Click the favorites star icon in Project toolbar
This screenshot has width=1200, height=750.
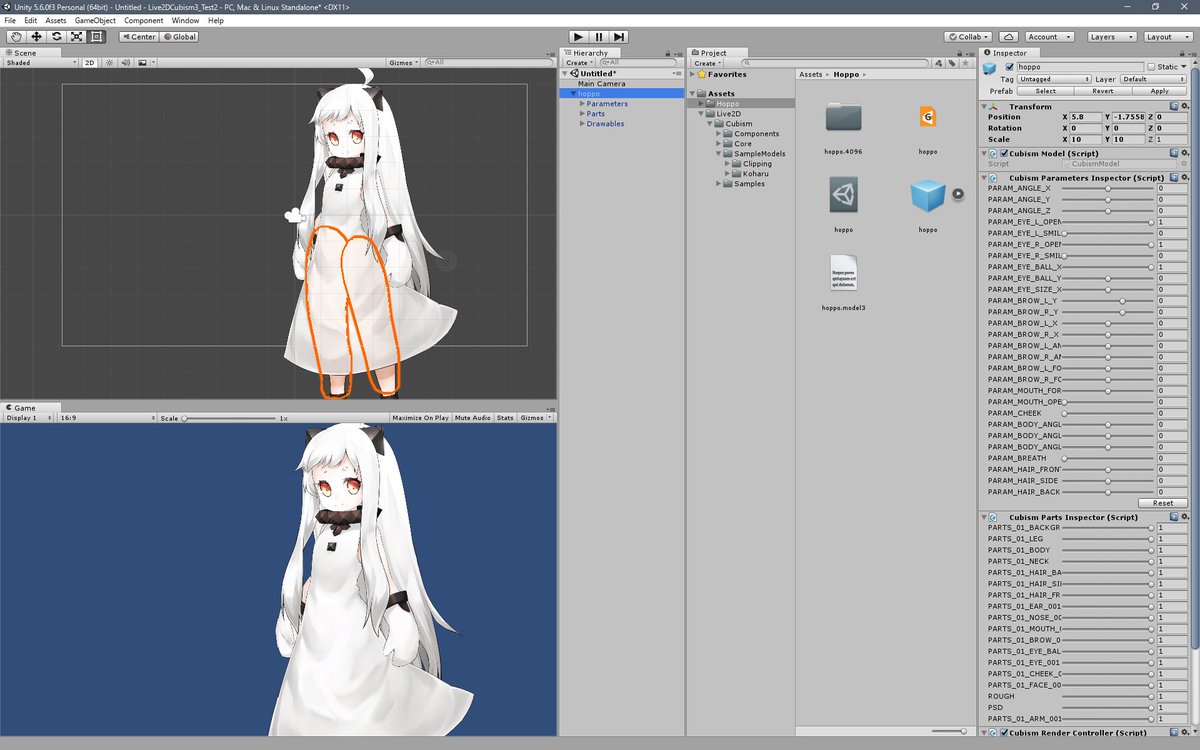click(966, 63)
